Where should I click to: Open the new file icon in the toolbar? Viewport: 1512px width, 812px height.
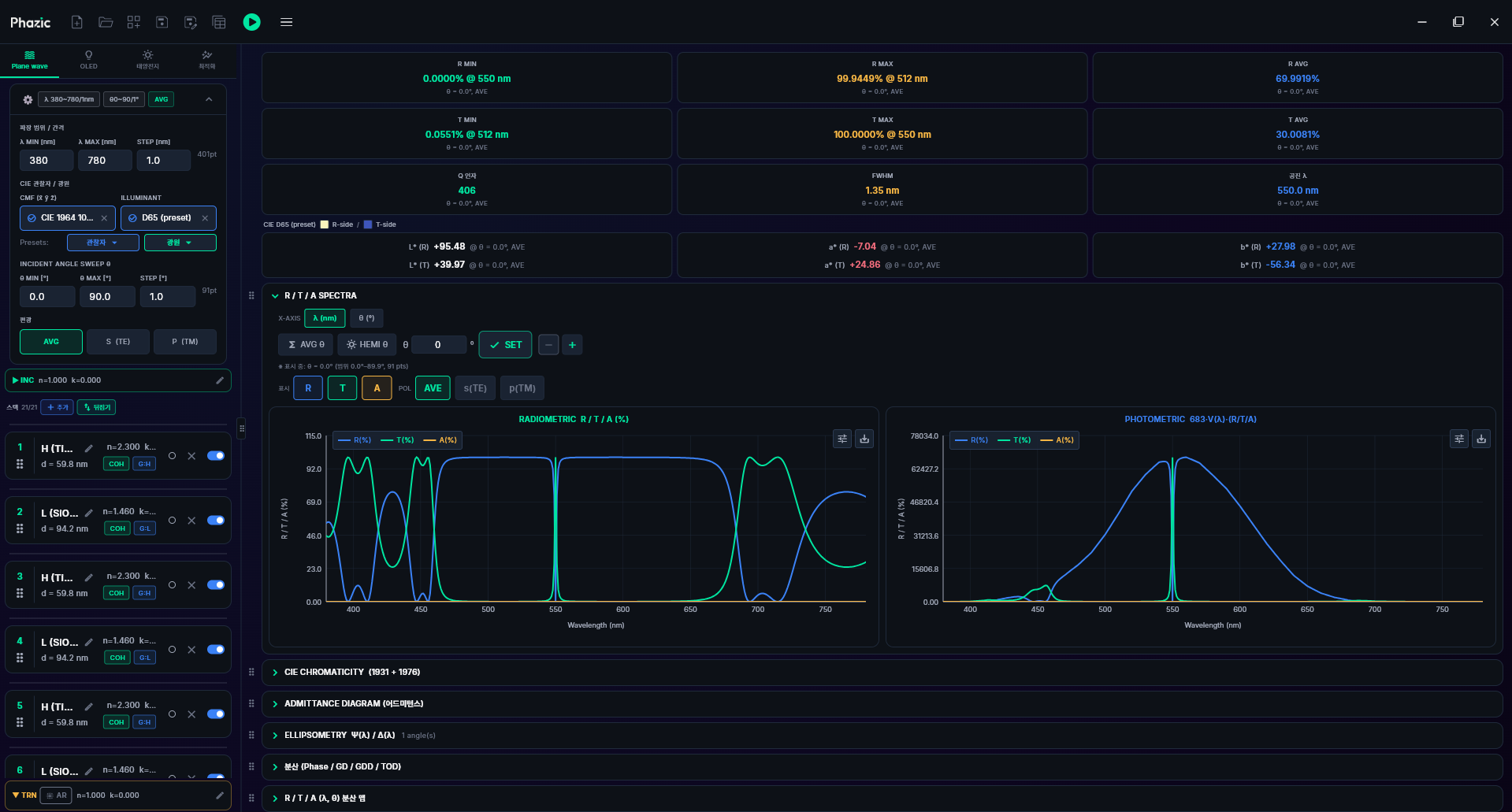click(77, 22)
